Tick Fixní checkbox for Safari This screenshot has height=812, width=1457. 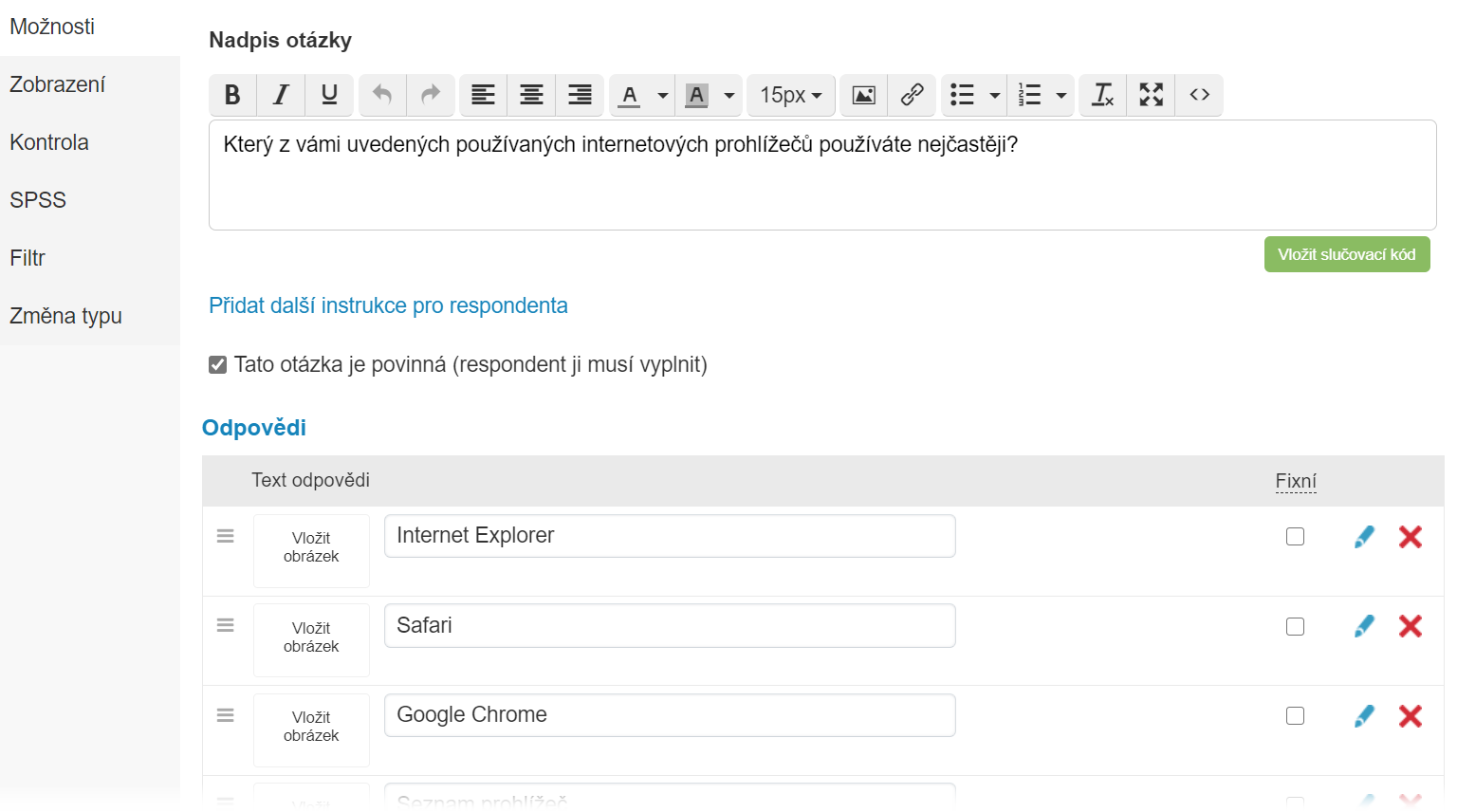click(x=1295, y=626)
